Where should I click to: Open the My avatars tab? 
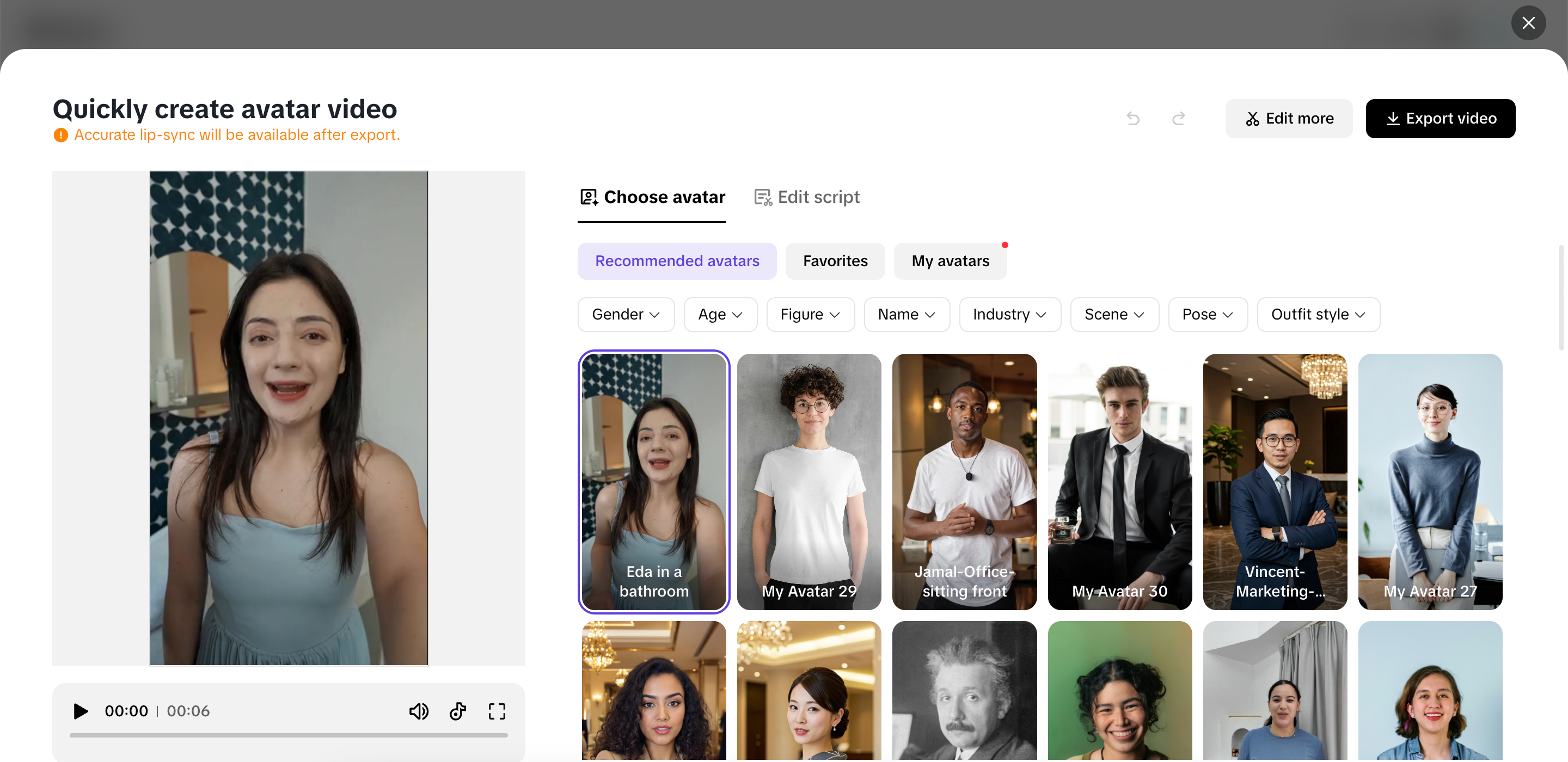(950, 261)
